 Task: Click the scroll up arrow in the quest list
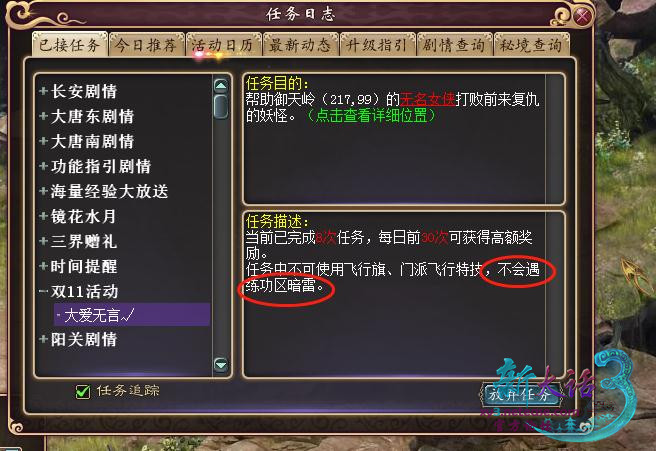pos(220,85)
